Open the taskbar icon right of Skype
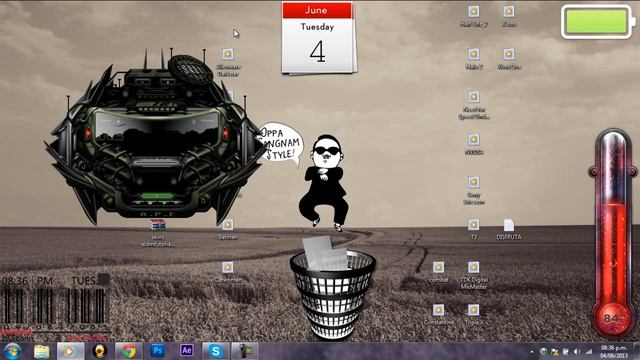640x360 pixels. click(x=245, y=351)
